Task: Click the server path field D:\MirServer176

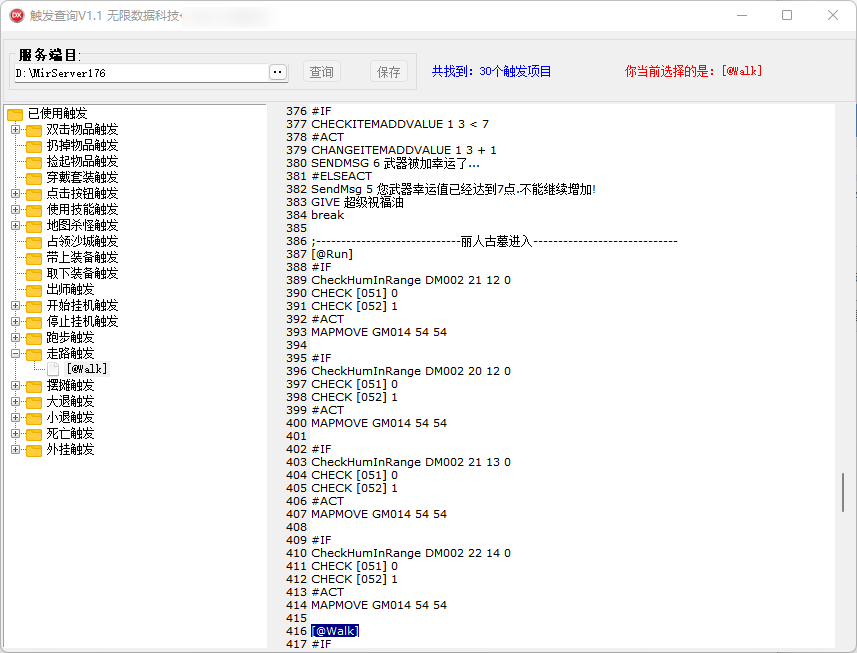Action: coord(142,73)
